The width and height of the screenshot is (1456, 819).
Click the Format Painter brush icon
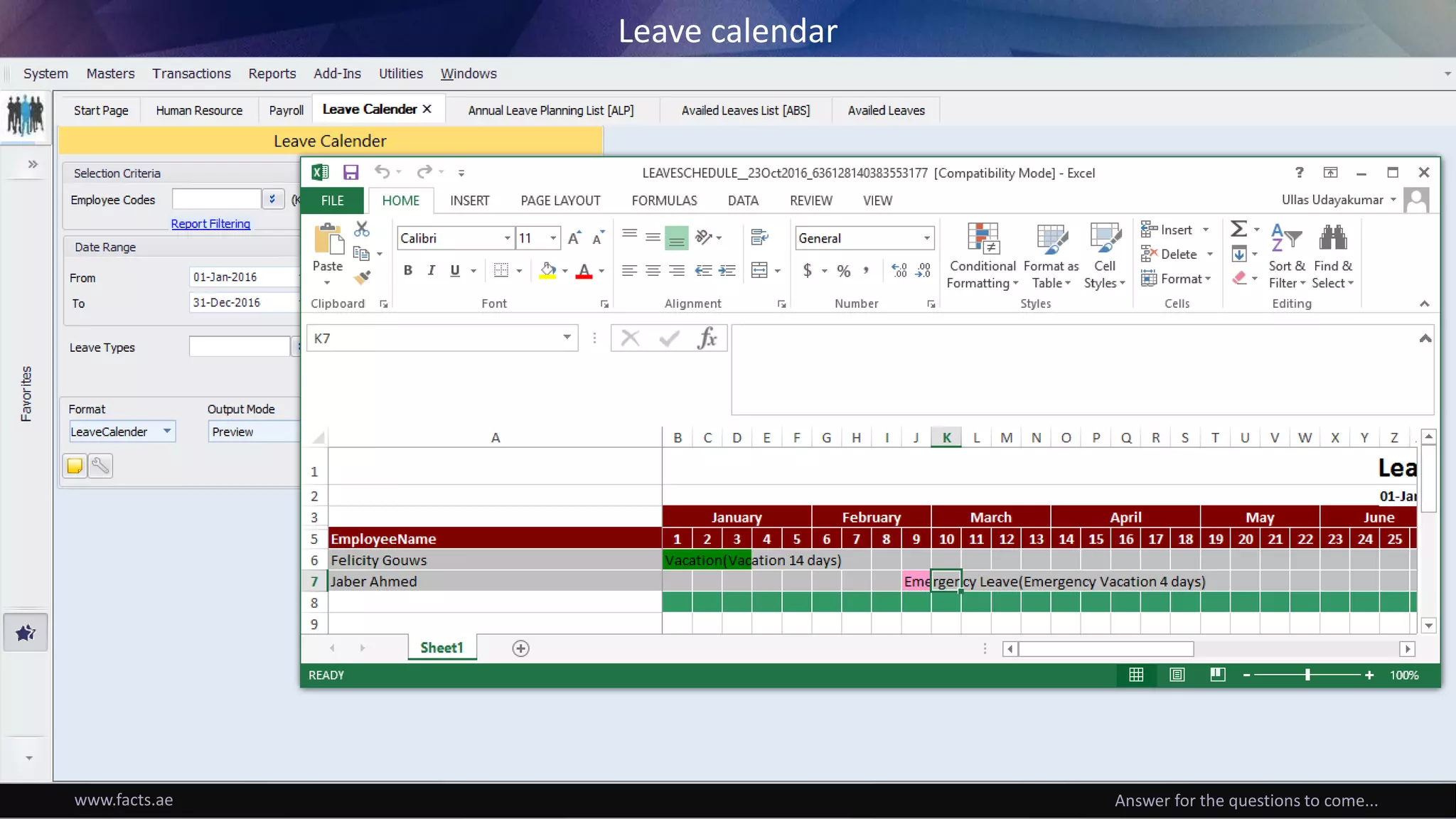point(363,278)
